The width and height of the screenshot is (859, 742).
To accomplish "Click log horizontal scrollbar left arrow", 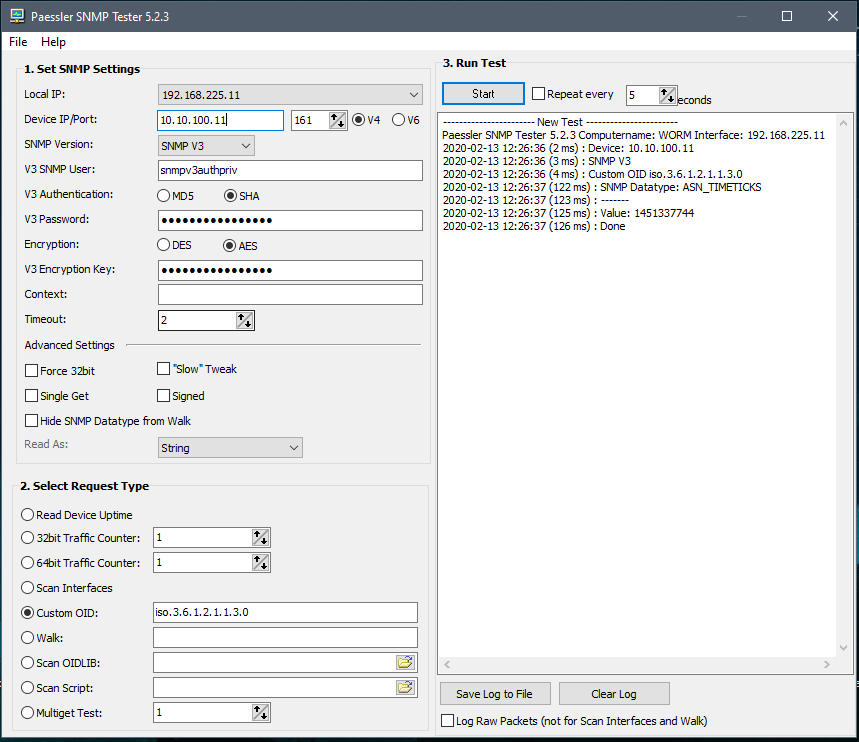I will pos(447,664).
